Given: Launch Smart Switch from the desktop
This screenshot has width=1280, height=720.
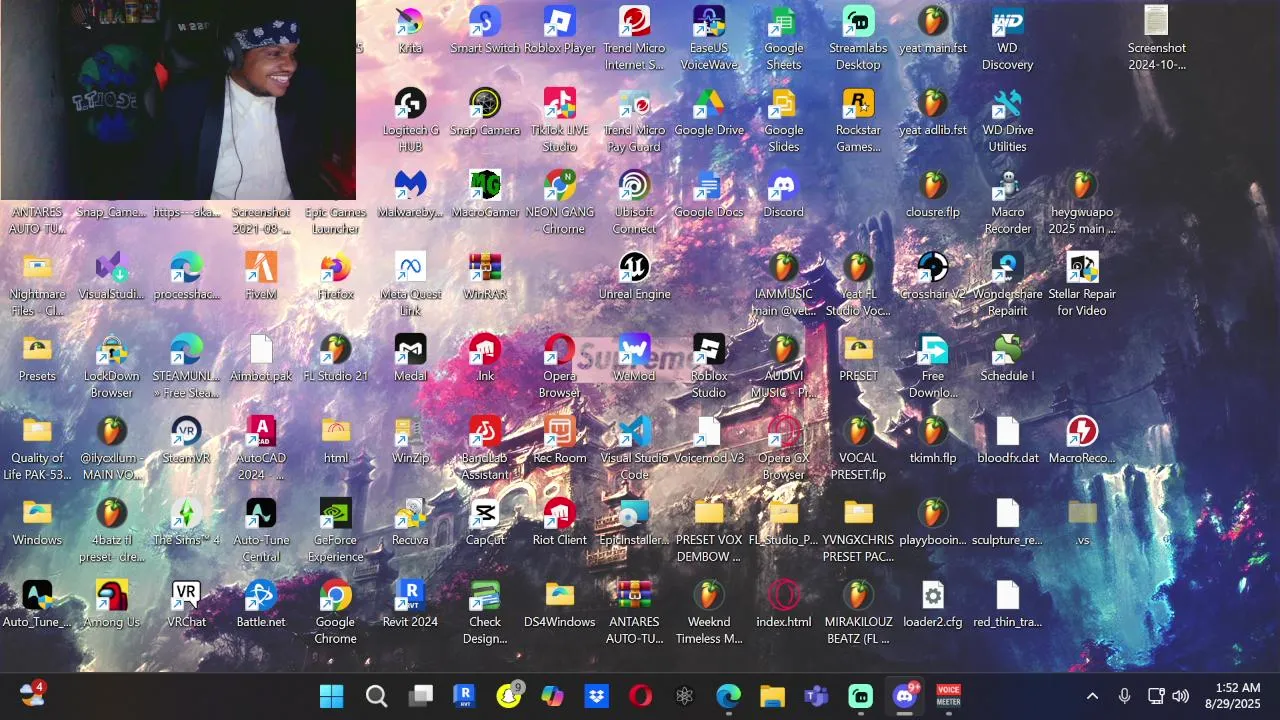Looking at the screenshot, I should pyautogui.click(x=485, y=30).
